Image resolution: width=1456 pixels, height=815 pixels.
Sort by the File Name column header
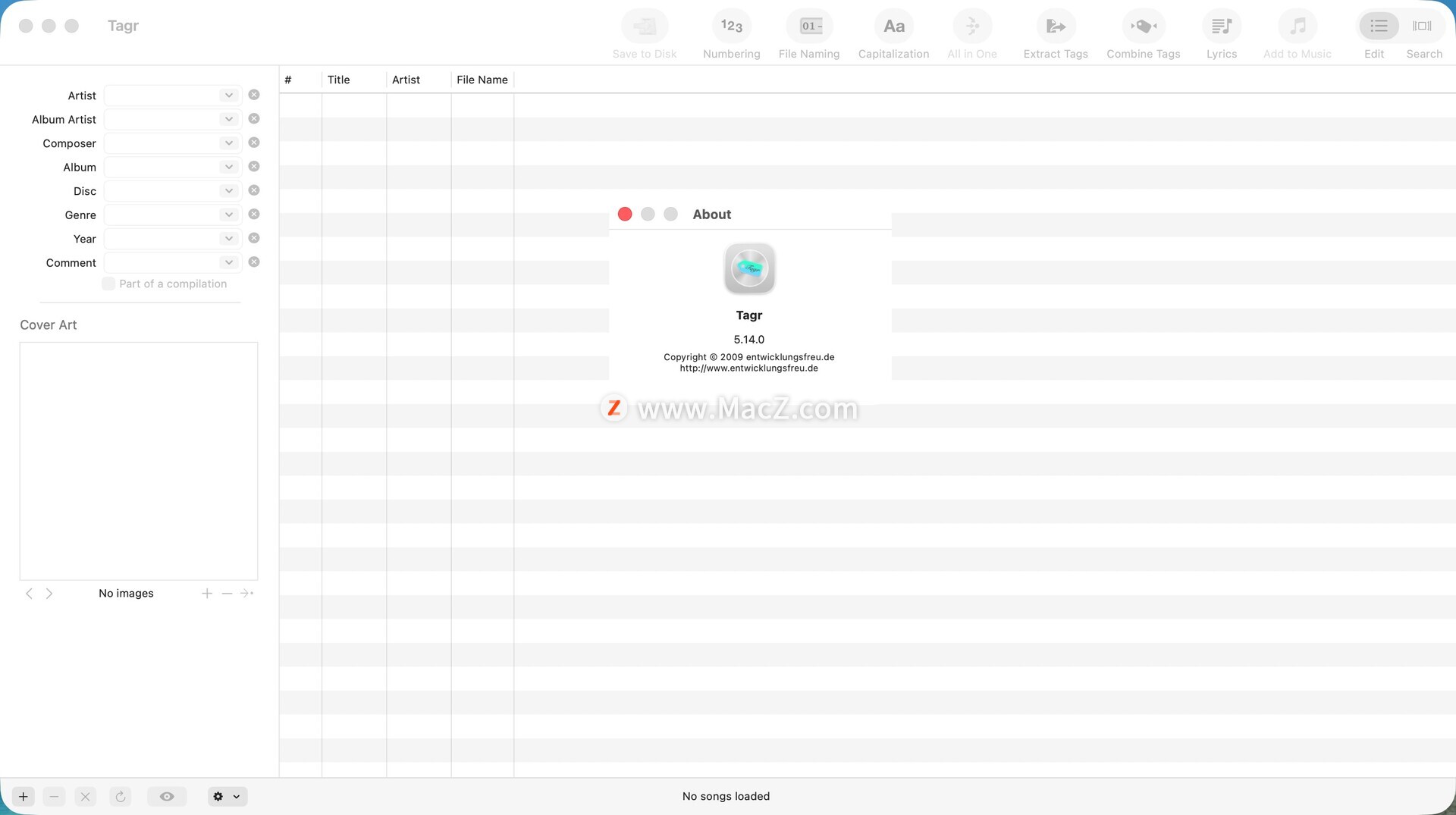pos(482,80)
